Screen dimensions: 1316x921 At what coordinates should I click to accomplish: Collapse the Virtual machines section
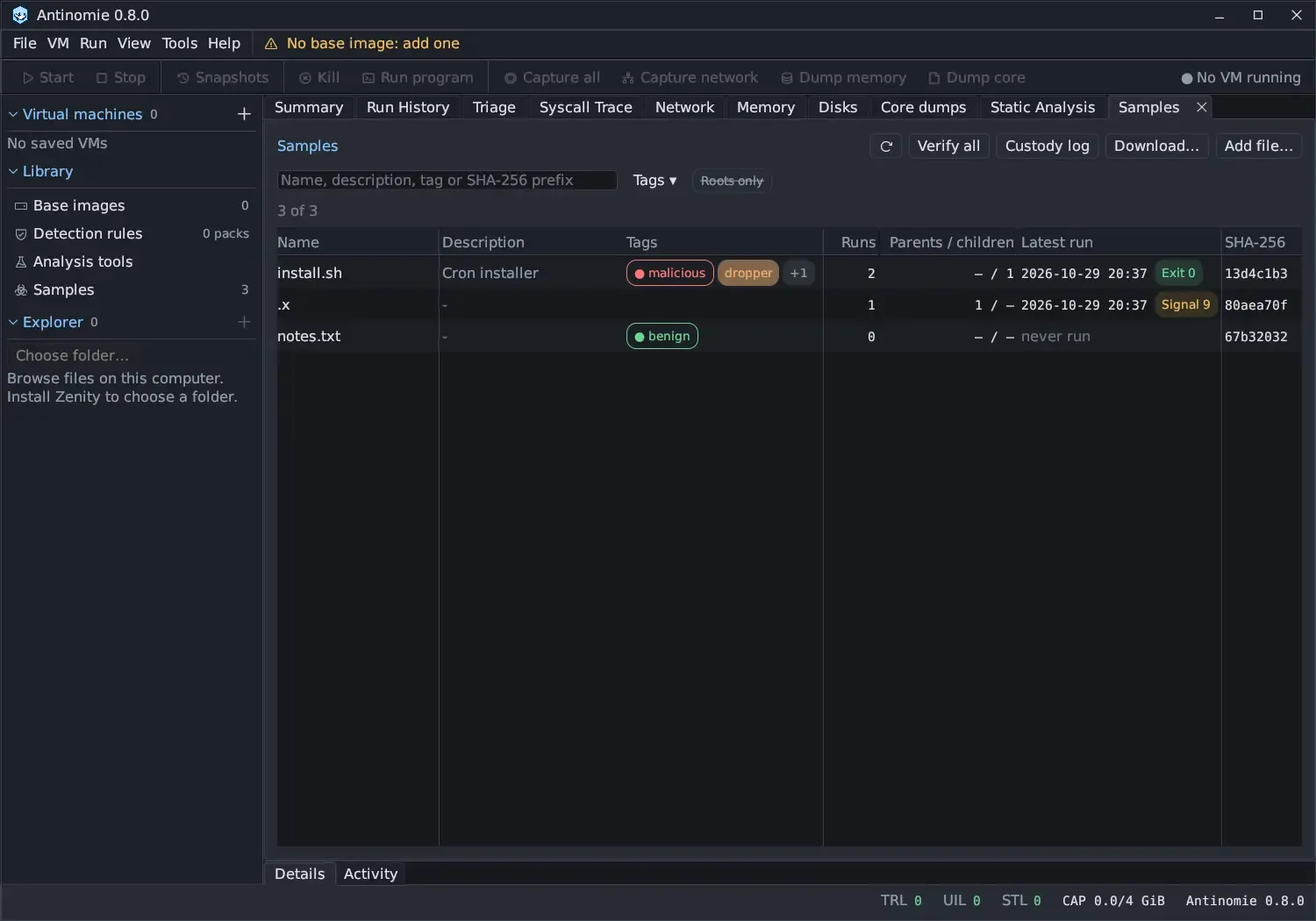(13, 114)
